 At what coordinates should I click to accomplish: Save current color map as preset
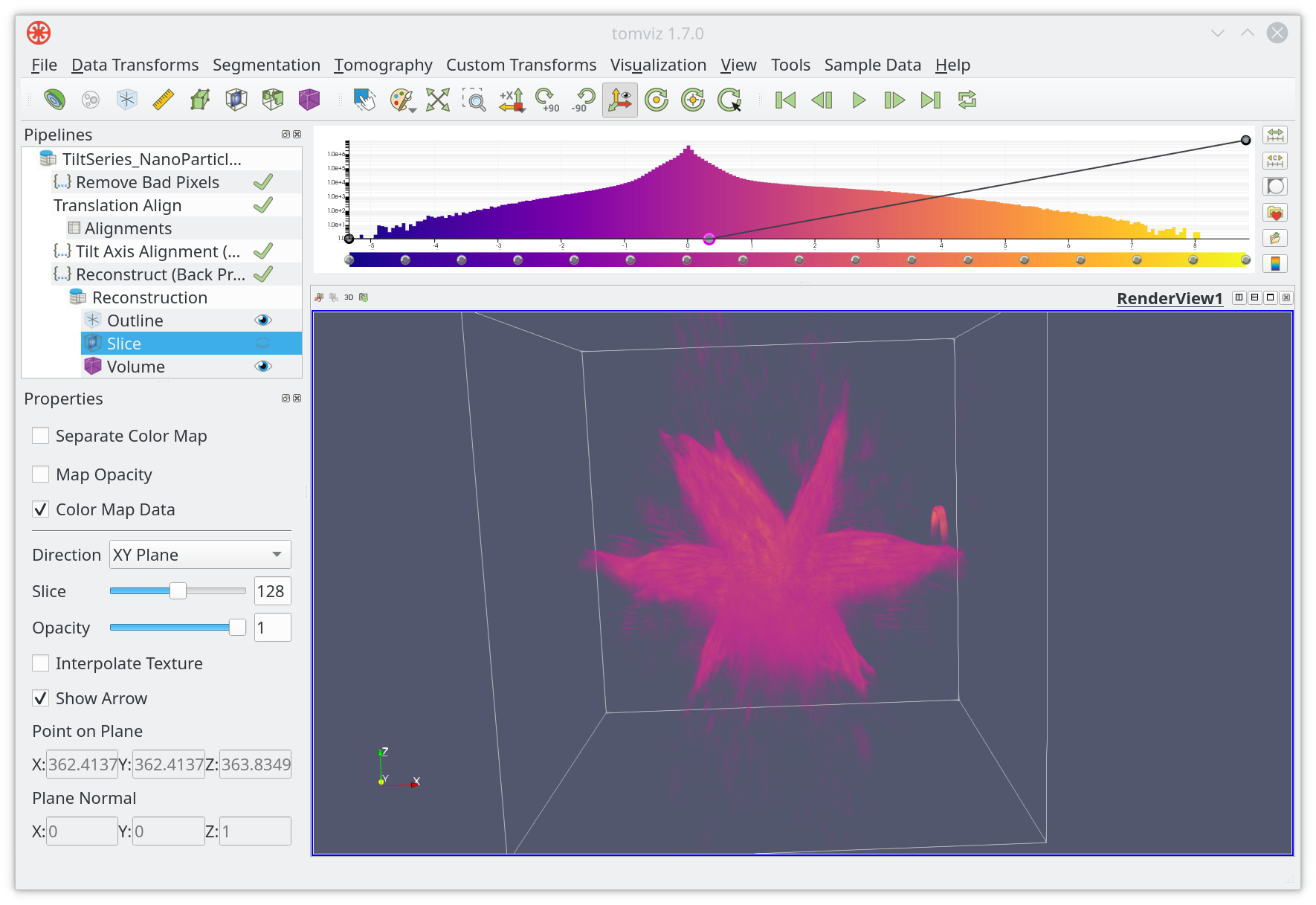[x=1275, y=238]
